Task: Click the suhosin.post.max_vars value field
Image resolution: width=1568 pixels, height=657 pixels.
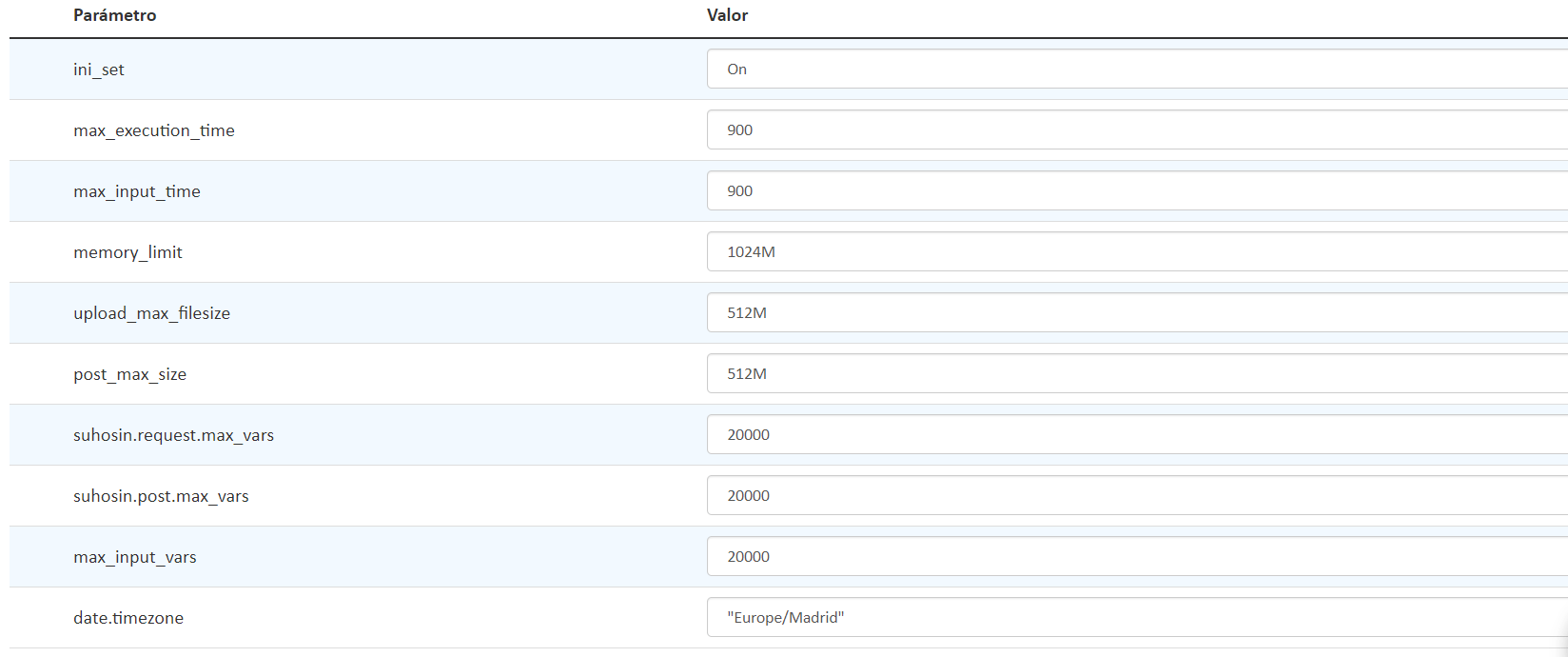Action: coord(1137,495)
